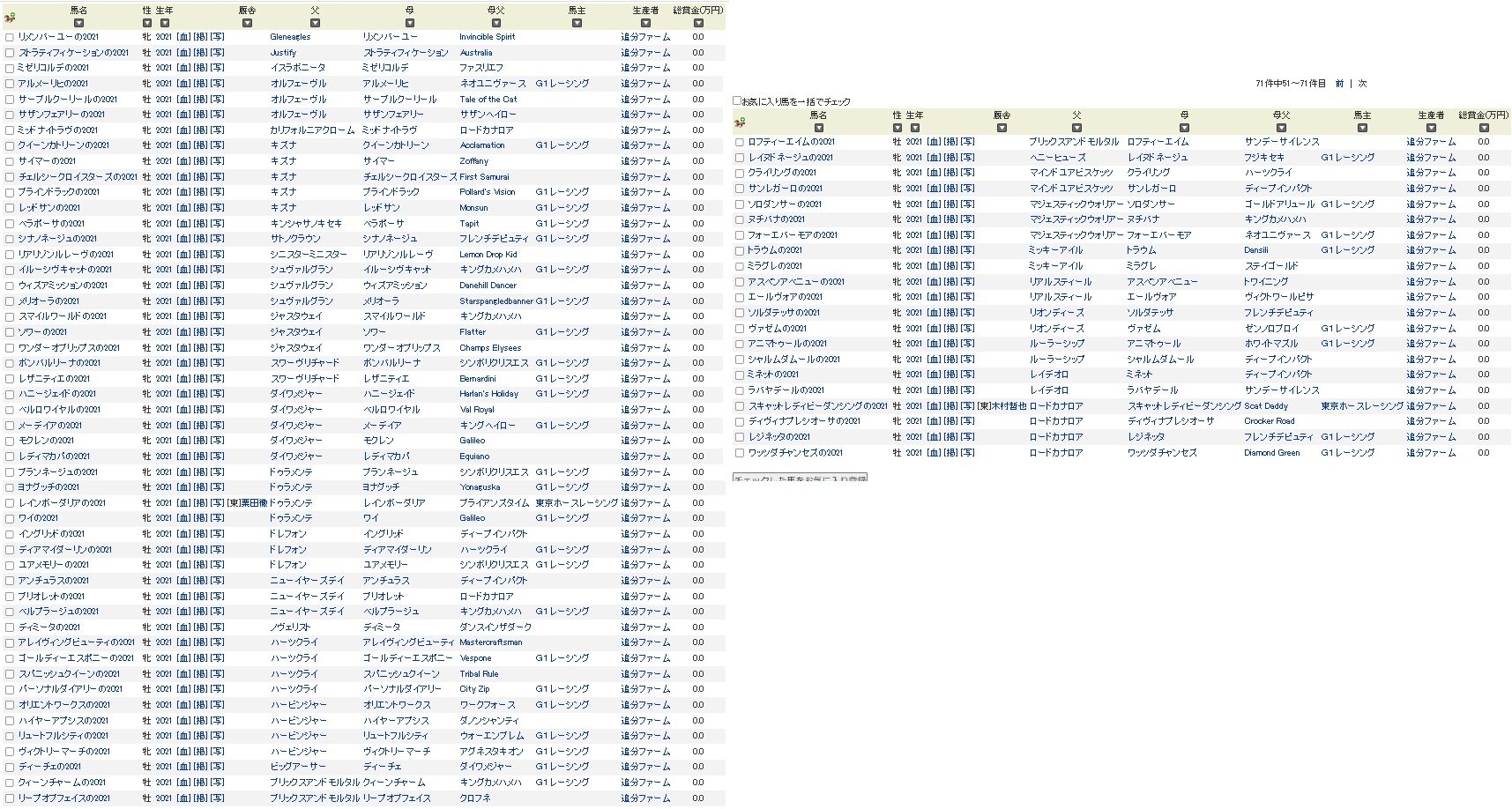Tick checkbox for アルメーリヒの2021
This screenshot has width=1512, height=809.
point(10,85)
